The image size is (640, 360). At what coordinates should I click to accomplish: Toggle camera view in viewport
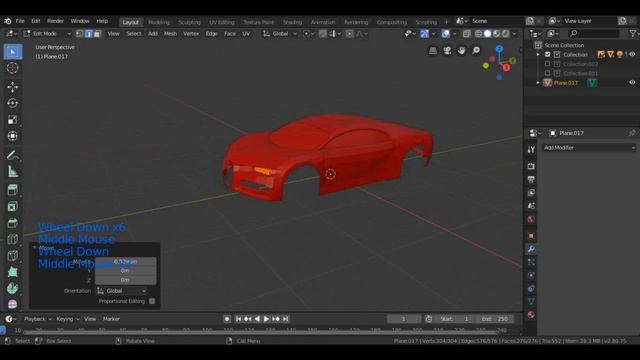click(447, 50)
